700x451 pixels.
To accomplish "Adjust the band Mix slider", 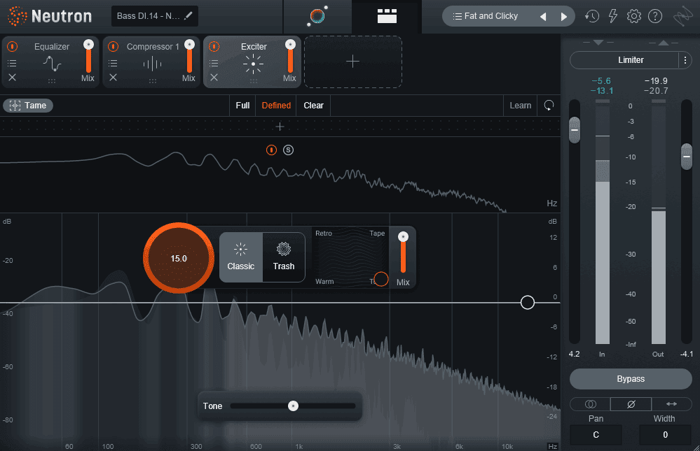I will (x=403, y=253).
